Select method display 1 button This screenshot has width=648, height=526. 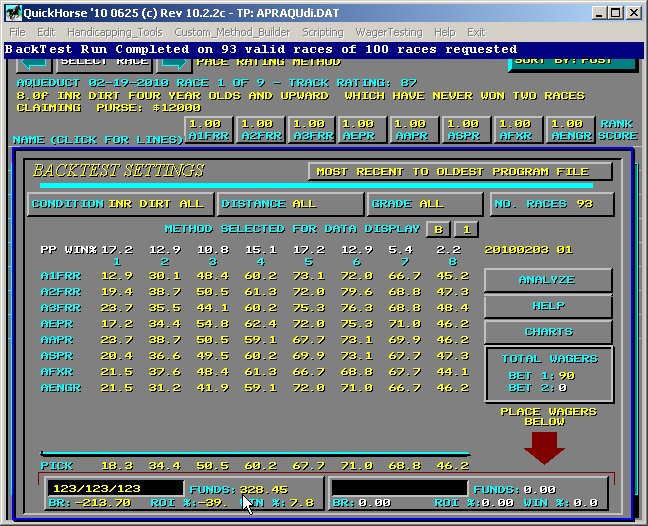(463, 229)
